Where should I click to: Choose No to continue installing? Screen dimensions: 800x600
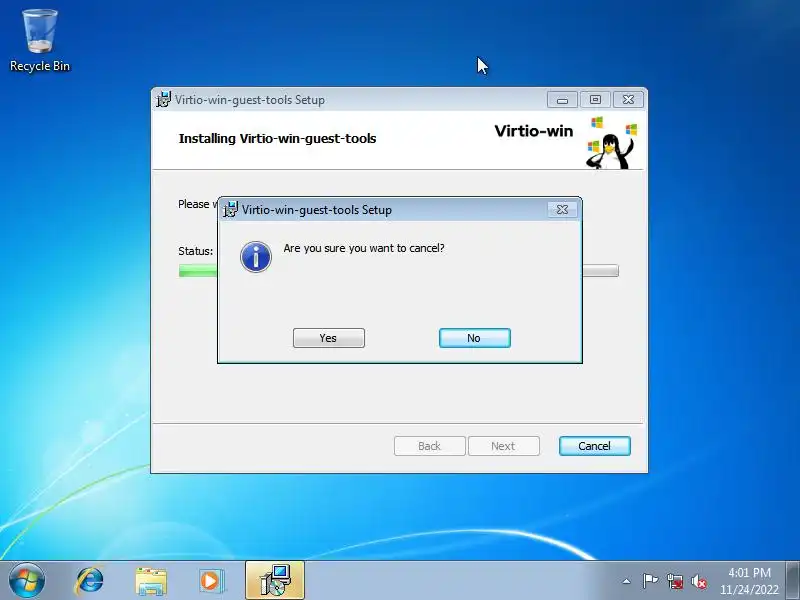click(474, 338)
